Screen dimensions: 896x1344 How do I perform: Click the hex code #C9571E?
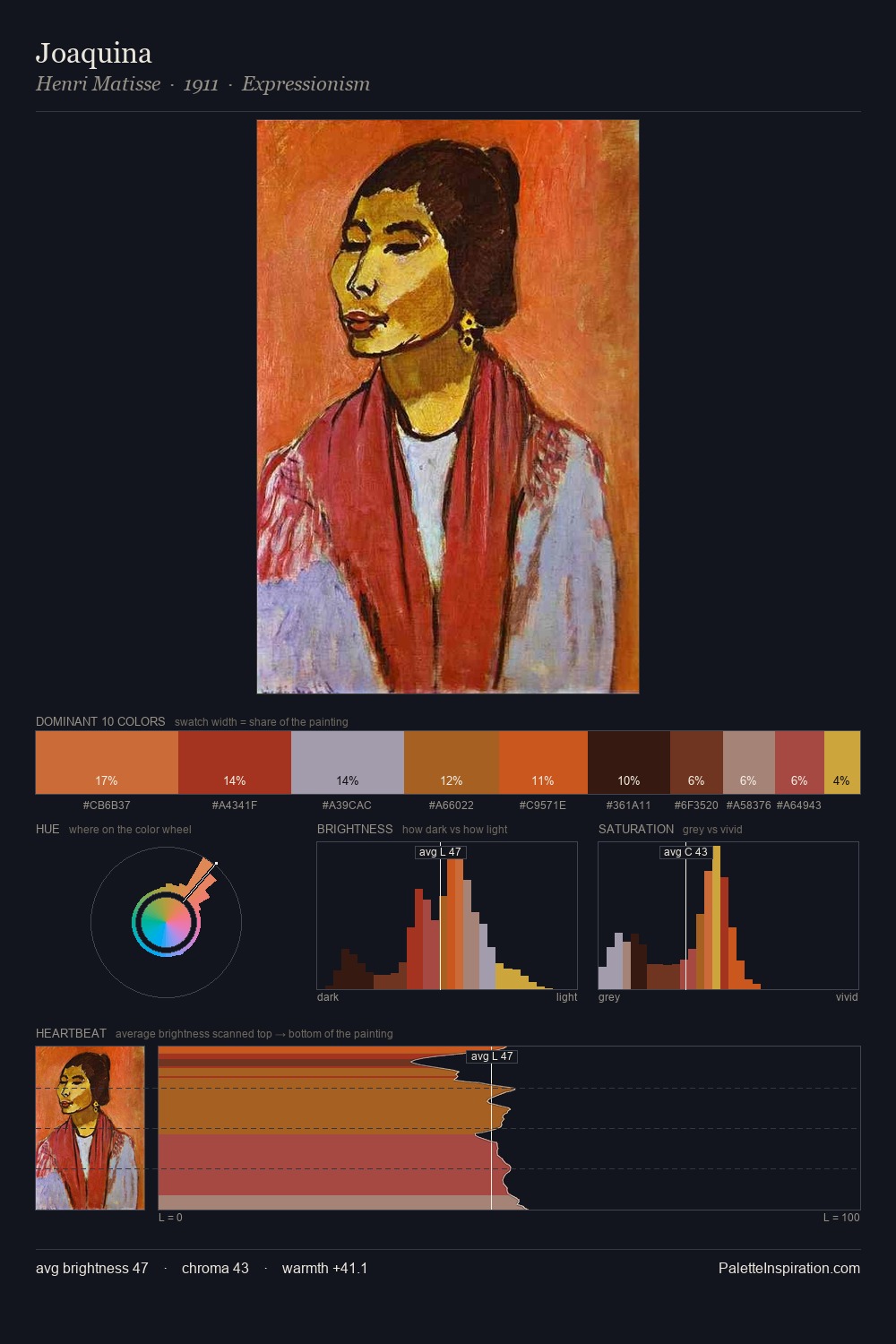543,806
